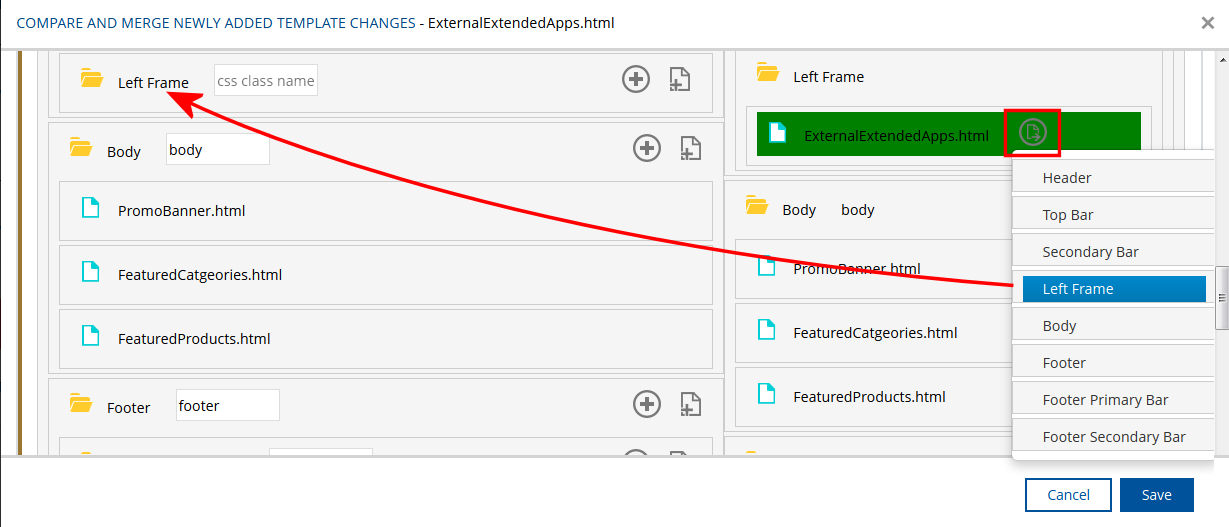This screenshot has width=1229, height=527.
Task: Click the plus icon in Footer row
Action: [647, 404]
